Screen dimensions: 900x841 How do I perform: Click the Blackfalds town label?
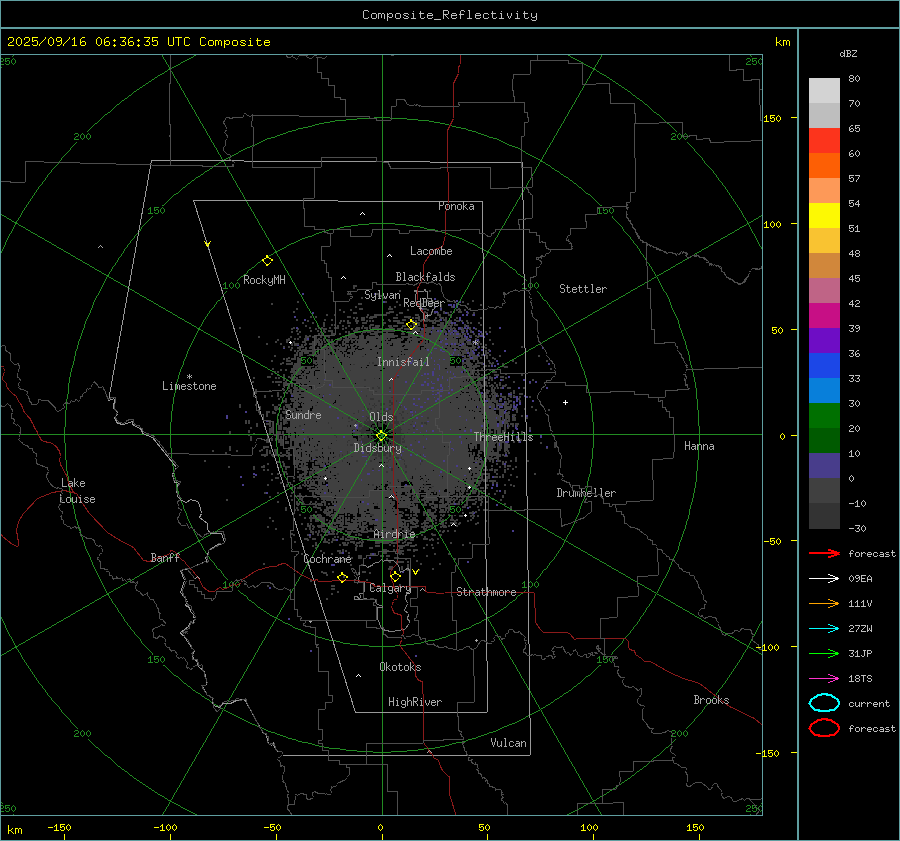tap(425, 277)
